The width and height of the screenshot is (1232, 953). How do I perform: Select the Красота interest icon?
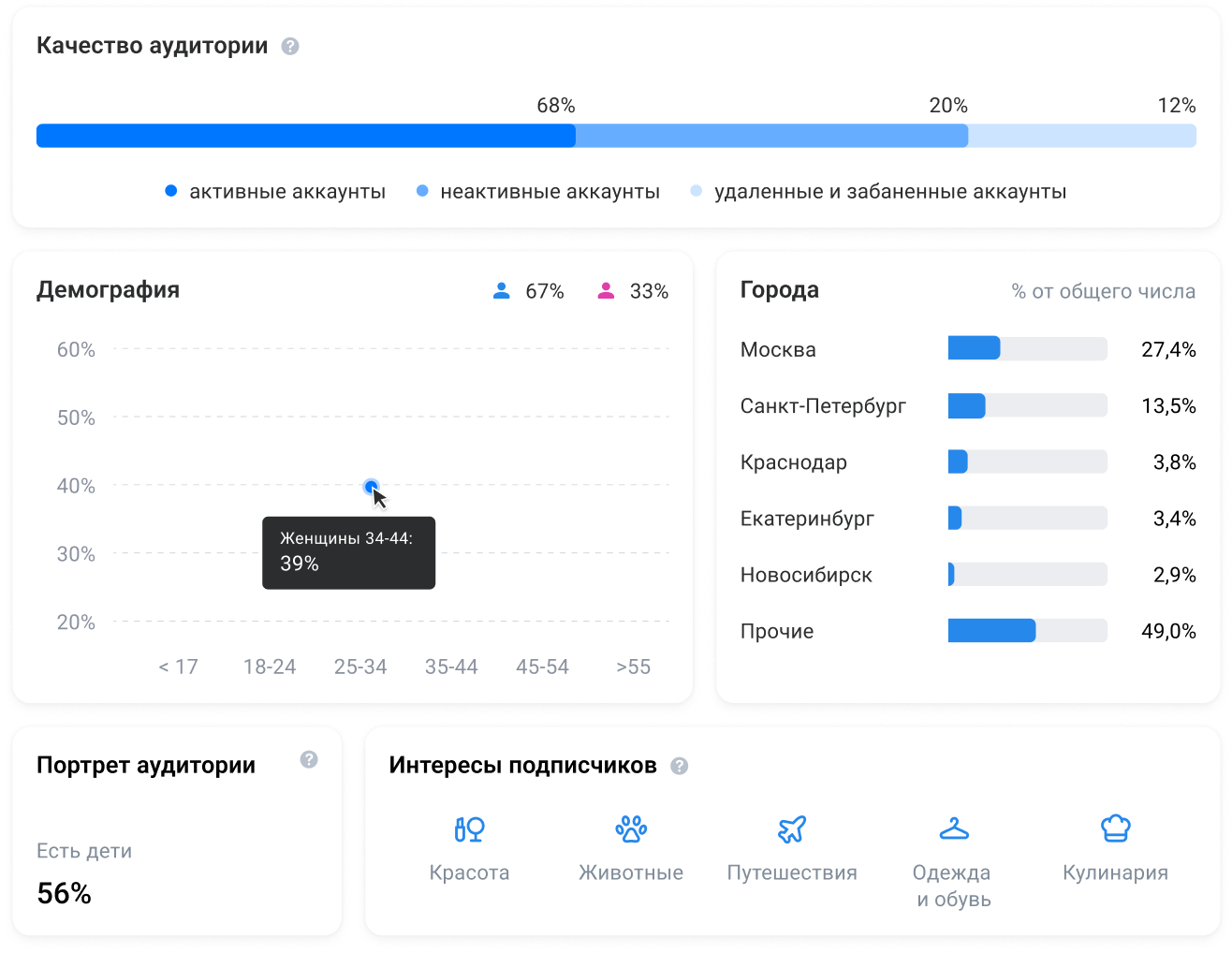pos(469,829)
